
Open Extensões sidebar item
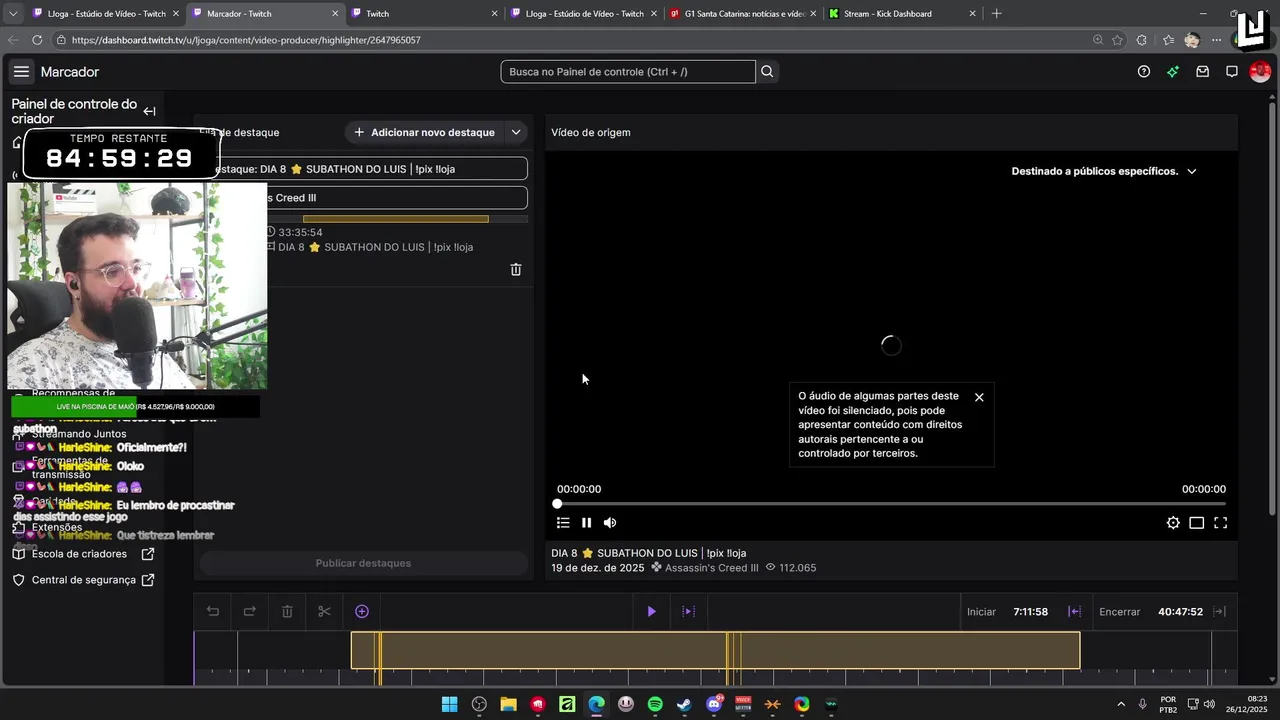pos(57,527)
